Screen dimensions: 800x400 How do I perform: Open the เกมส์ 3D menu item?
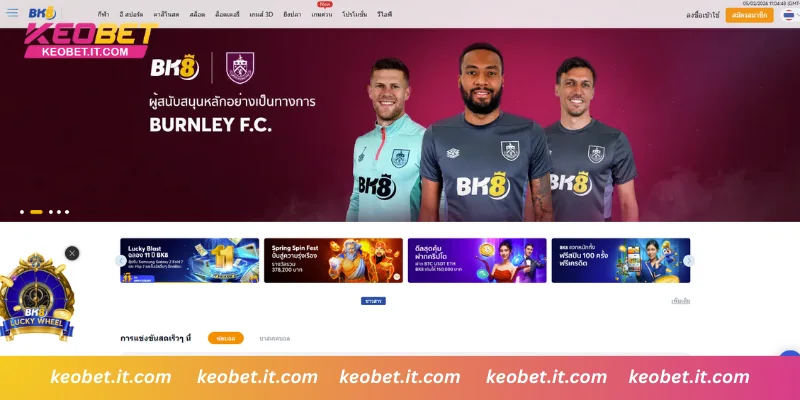261,15
